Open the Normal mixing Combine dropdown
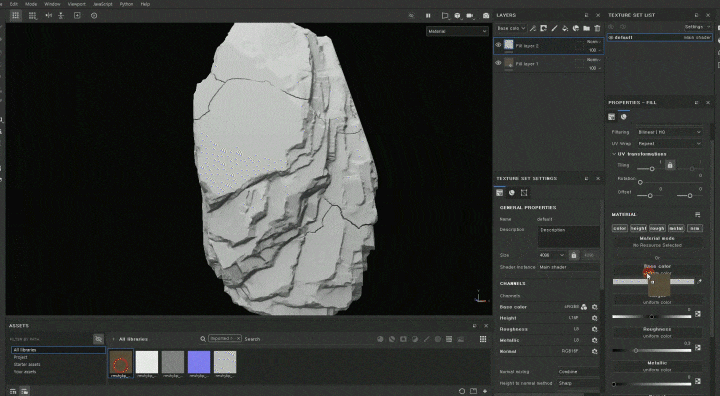This screenshot has height=396, width=720. pyautogui.click(x=579, y=372)
